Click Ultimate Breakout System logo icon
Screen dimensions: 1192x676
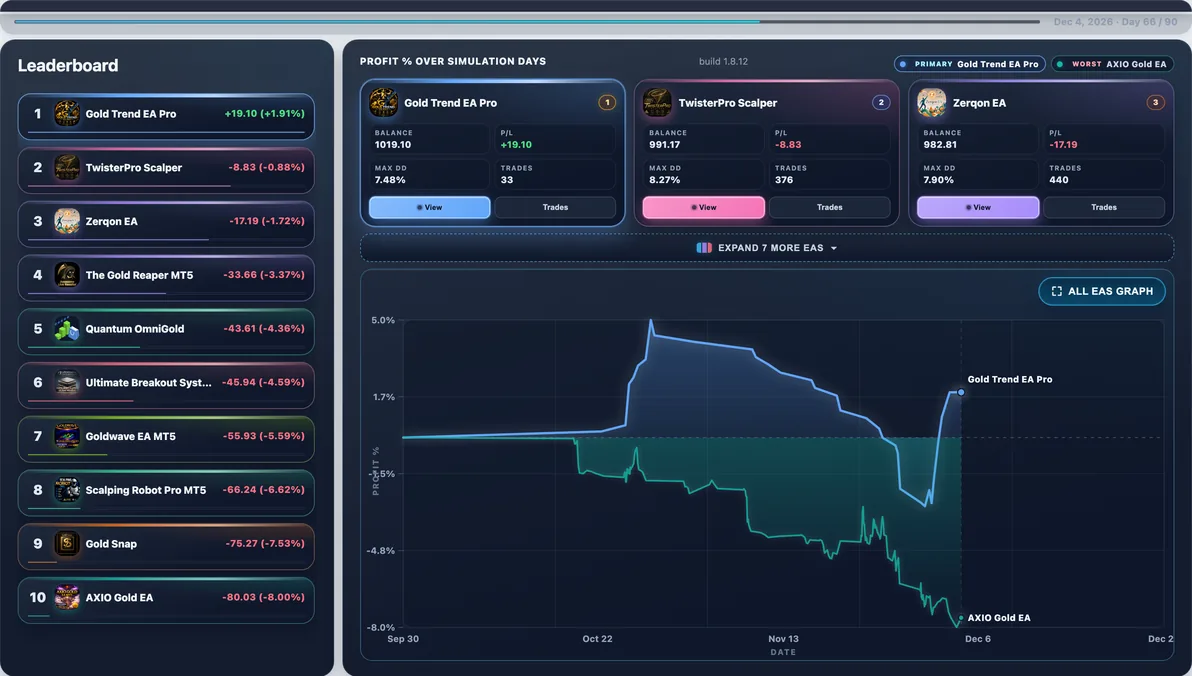coord(67,382)
